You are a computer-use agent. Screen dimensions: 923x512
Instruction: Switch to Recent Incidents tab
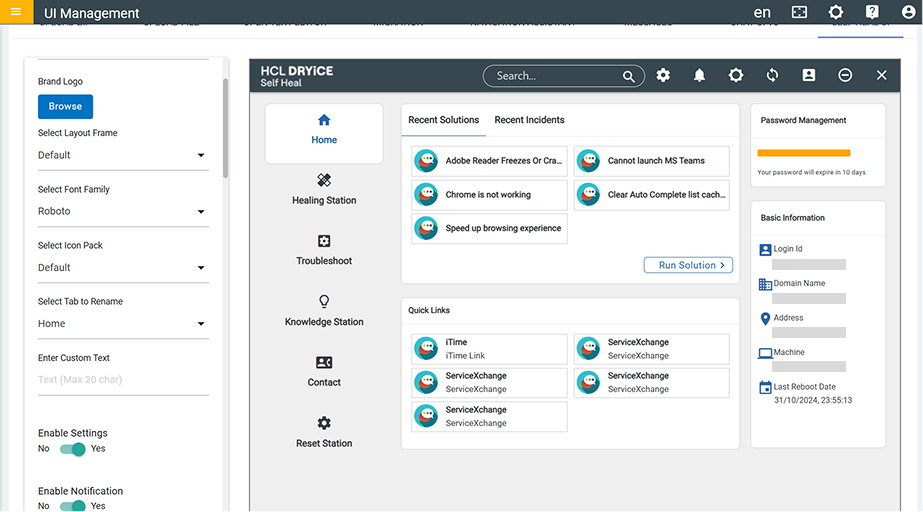[x=529, y=120]
